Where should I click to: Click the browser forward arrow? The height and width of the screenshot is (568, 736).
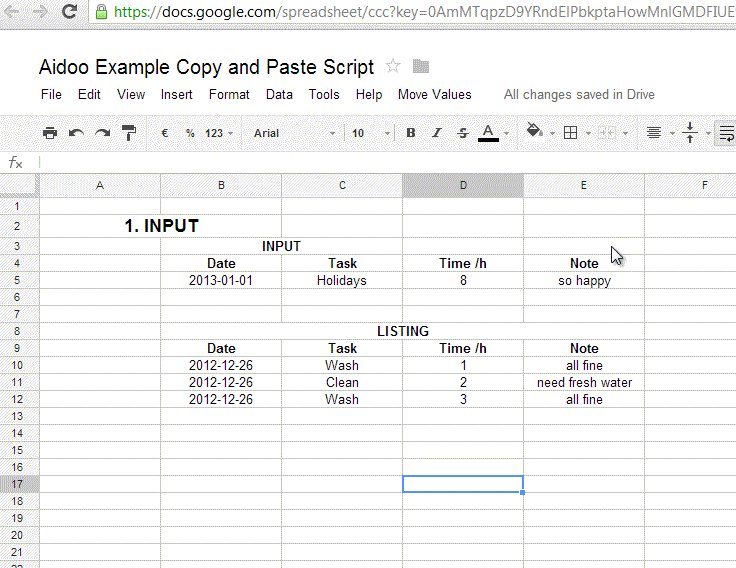click(40, 11)
